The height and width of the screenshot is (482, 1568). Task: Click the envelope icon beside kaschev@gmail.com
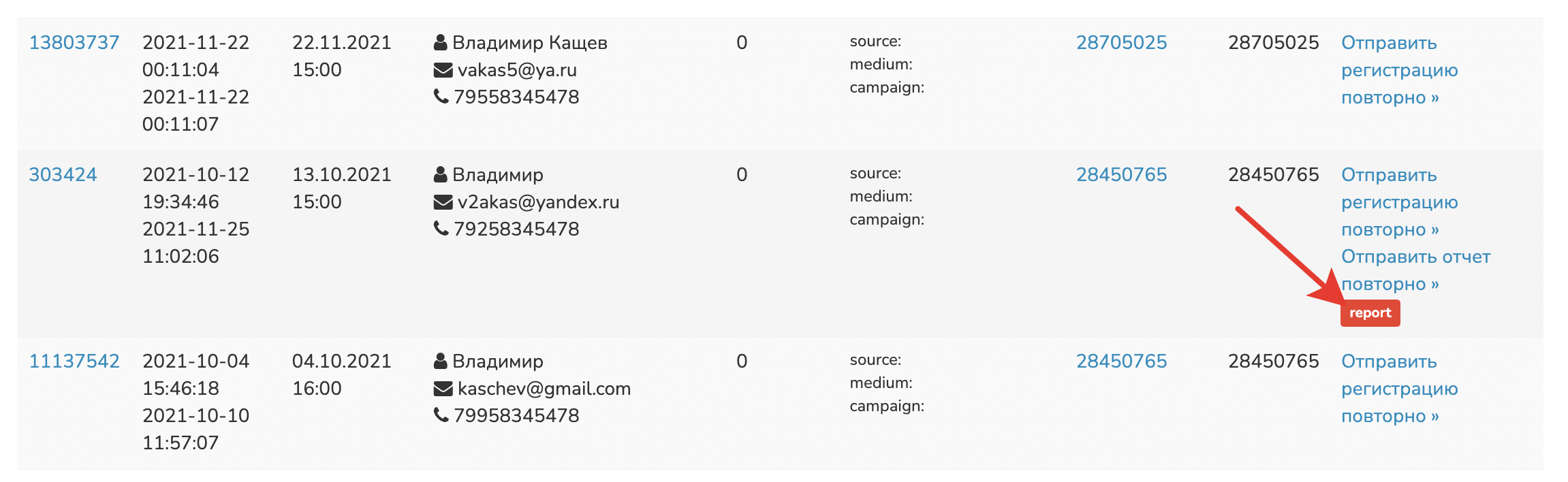point(443,389)
